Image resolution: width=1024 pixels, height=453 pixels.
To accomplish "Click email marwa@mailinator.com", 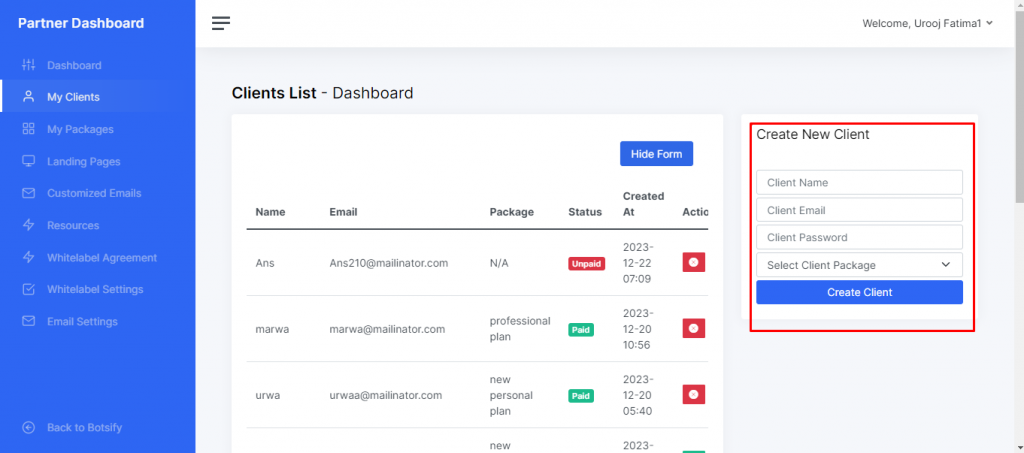I will coord(387,329).
